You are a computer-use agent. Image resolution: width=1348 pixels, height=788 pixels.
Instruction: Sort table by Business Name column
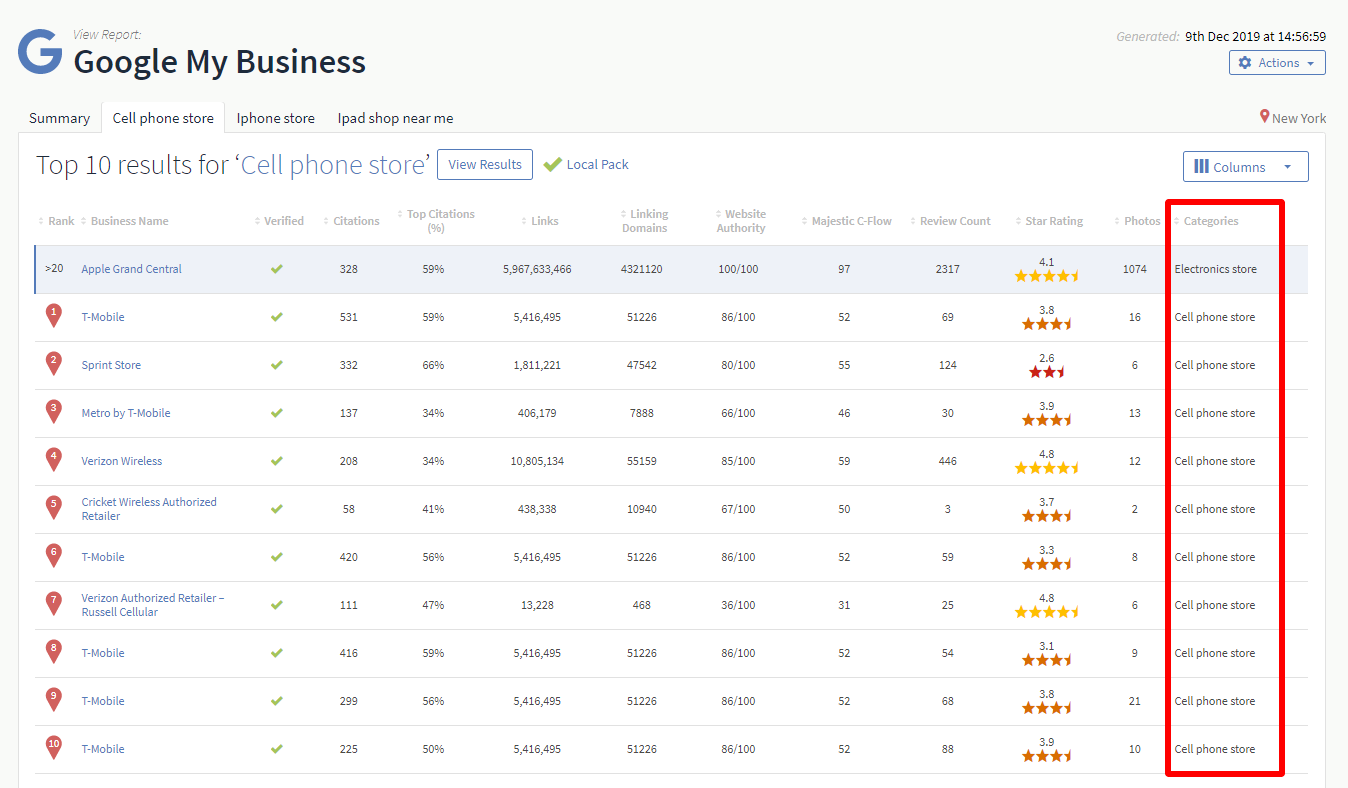pos(124,221)
